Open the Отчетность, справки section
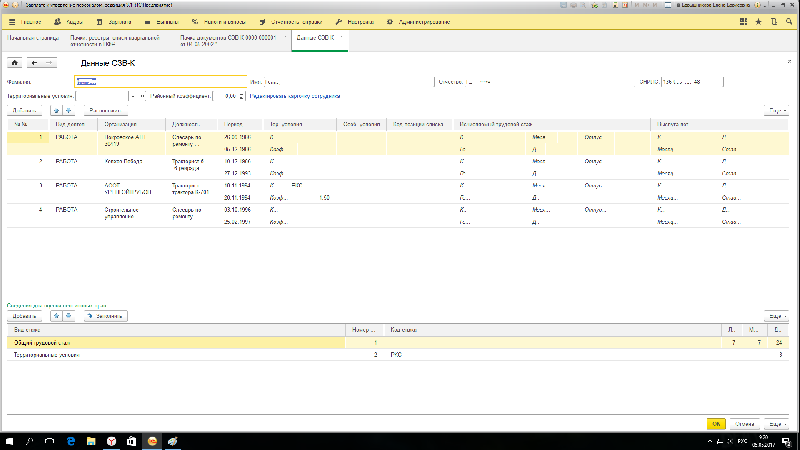This screenshot has width=800, height=450. (290, 22)
